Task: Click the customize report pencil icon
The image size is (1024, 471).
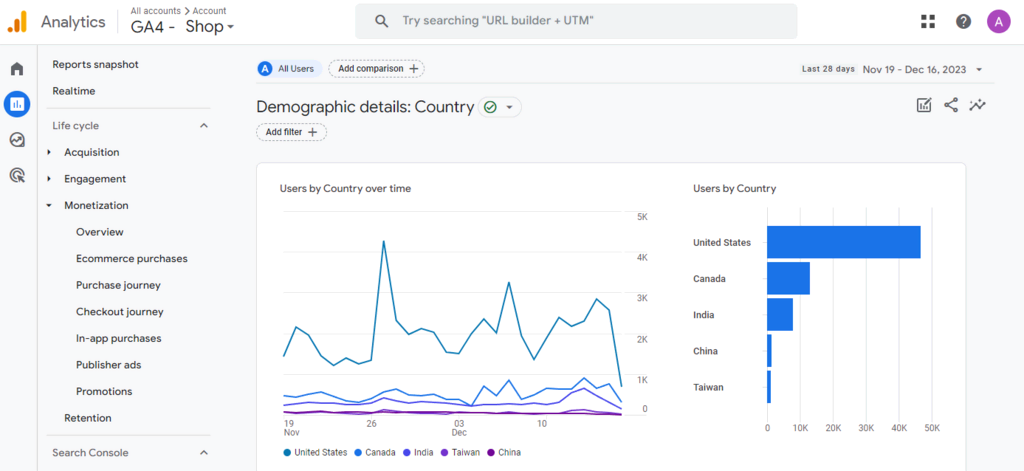Action: tap(924, 105)
